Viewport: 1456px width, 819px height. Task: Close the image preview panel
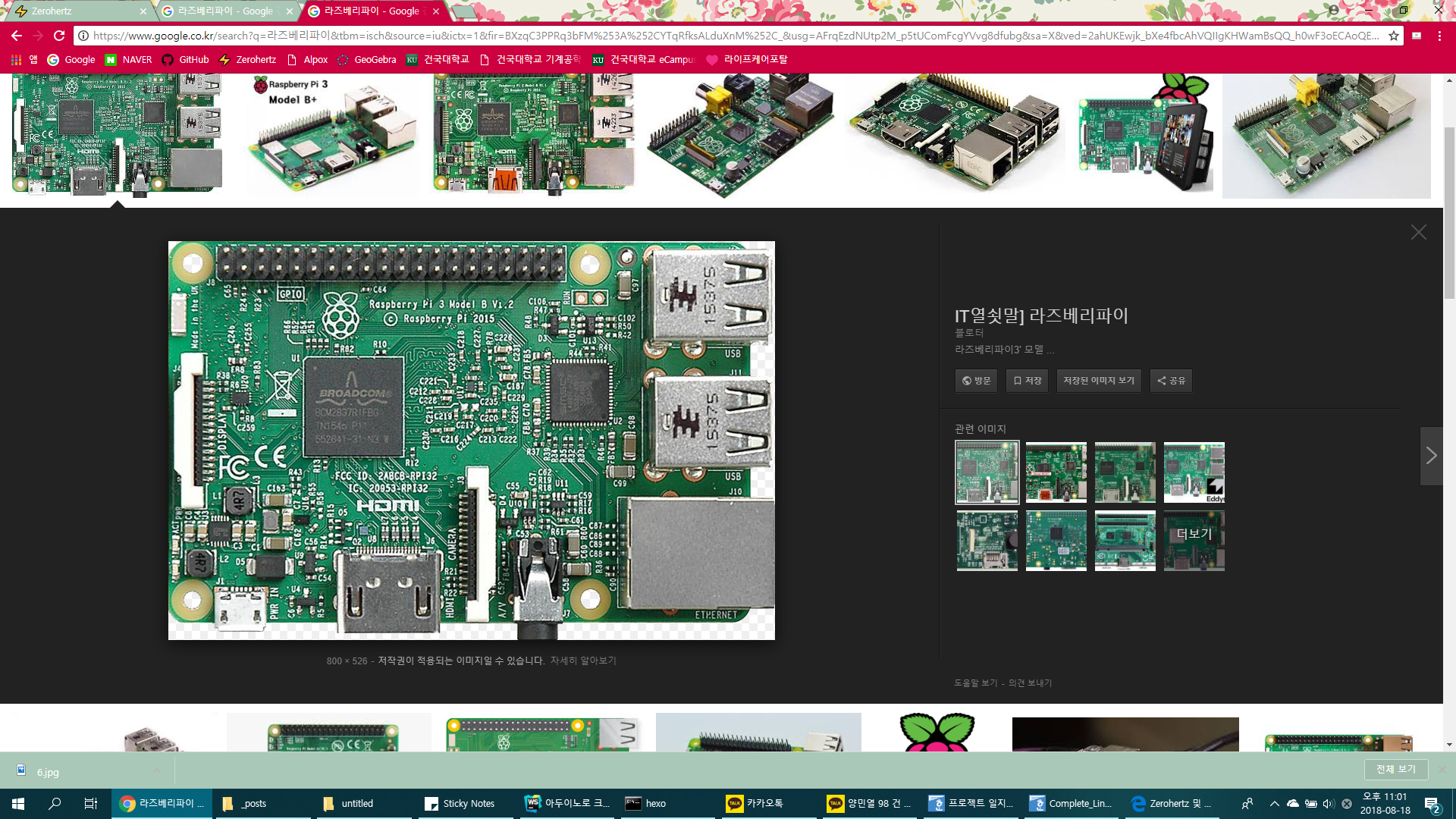pos(1419,232)
